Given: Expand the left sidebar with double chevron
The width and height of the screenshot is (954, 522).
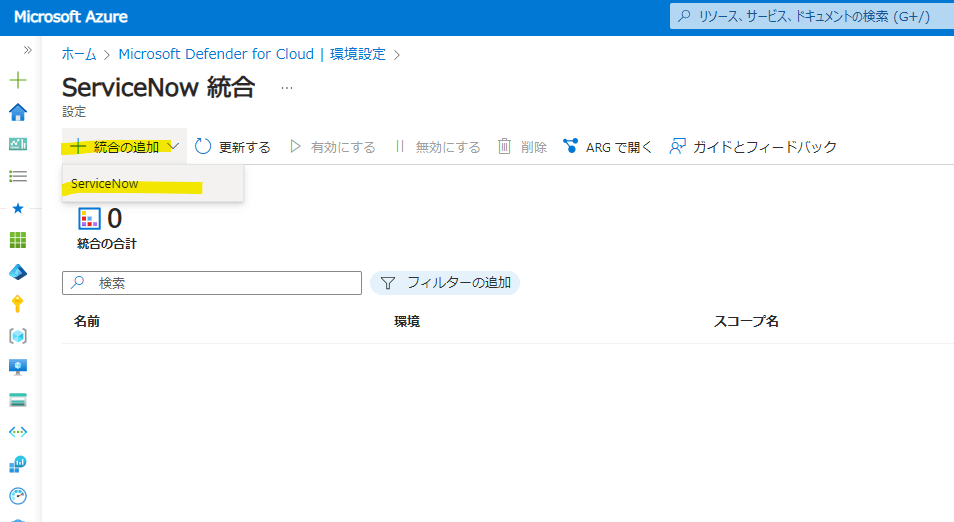Looking at the screenshot, I should point(27,50).
